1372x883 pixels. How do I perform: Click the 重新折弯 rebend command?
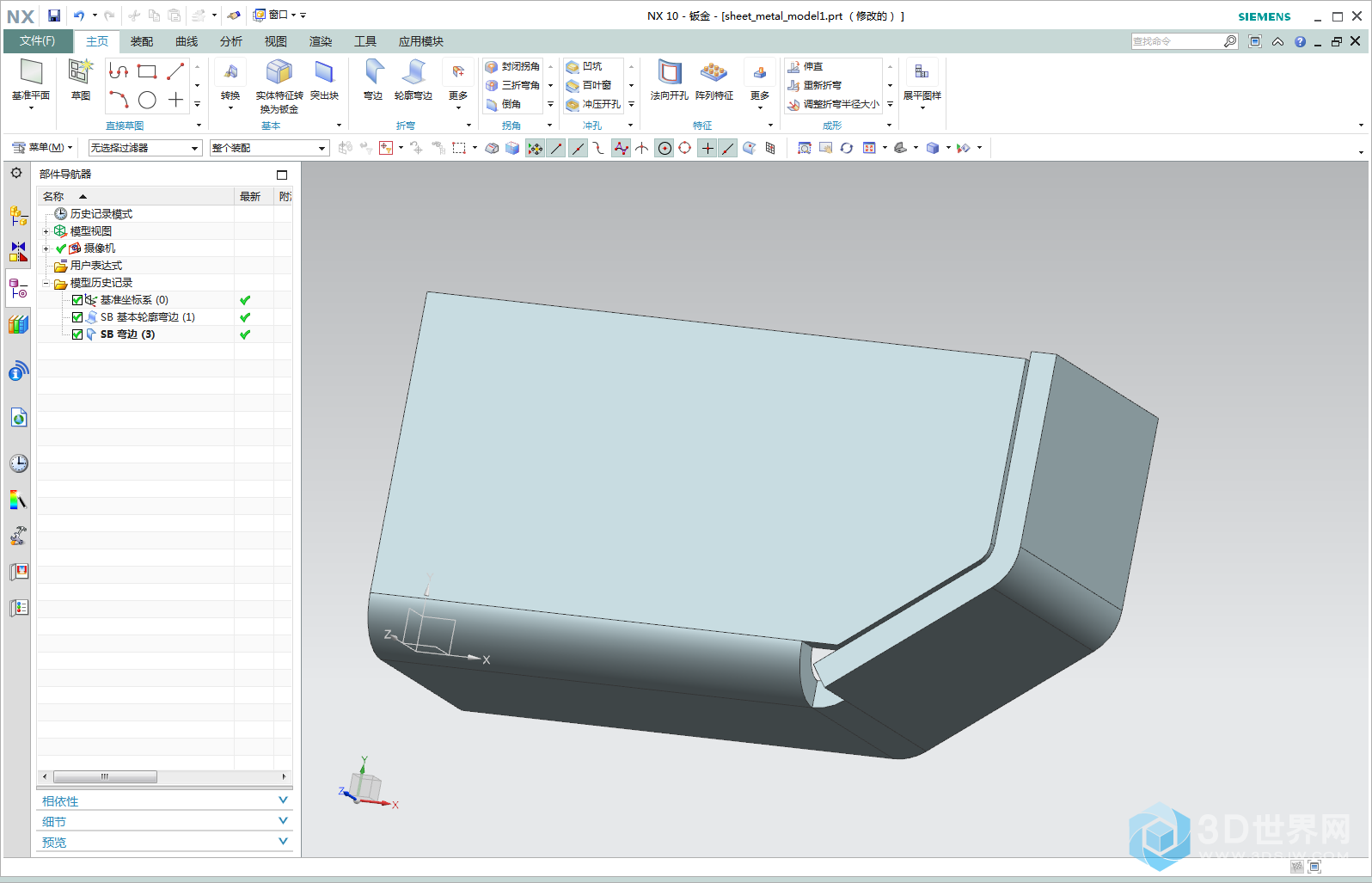click(815, 85)
